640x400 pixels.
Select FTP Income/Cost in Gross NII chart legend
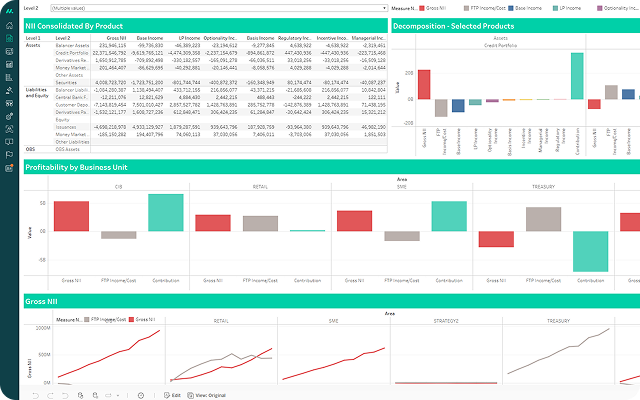[105, 320]
